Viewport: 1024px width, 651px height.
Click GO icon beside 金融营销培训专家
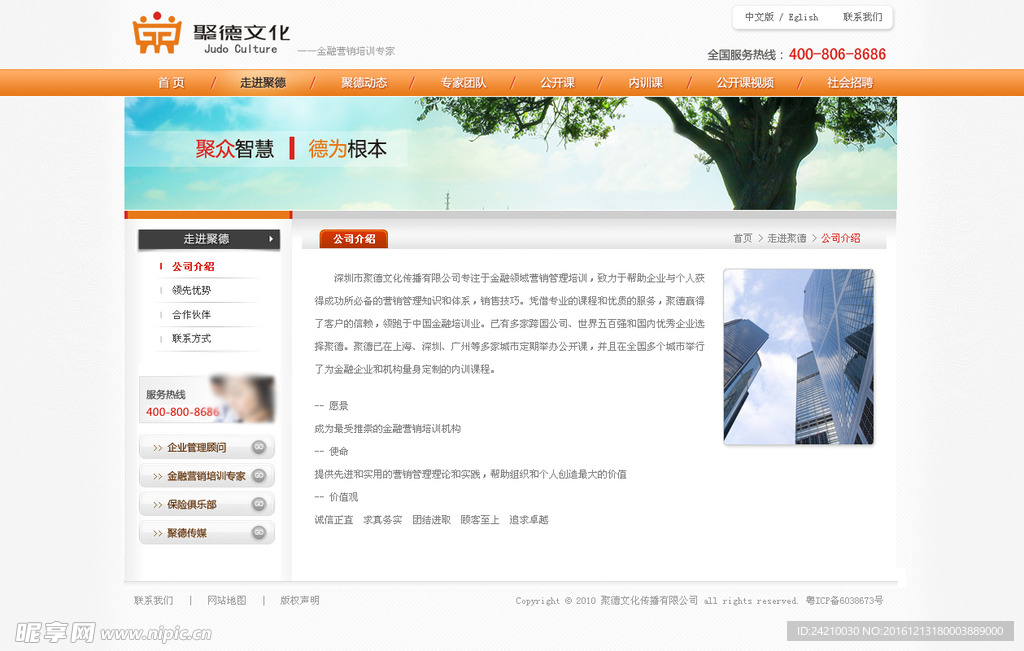click(x=259, y=476)
